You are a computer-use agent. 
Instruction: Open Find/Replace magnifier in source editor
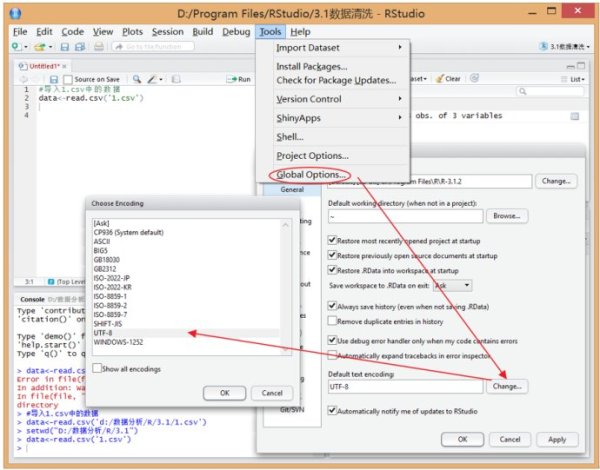click(x=137, y=79)
